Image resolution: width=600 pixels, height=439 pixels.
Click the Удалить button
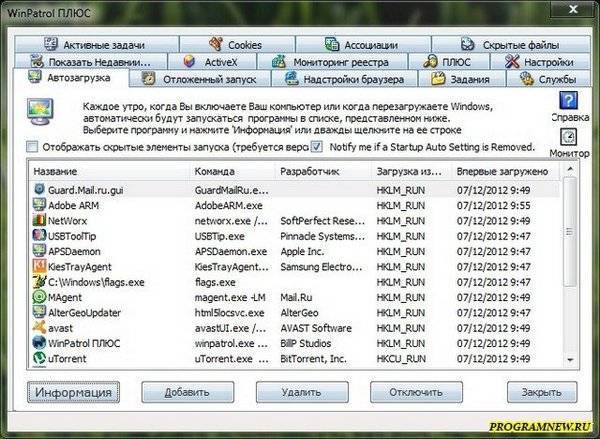tap(302, 392)
